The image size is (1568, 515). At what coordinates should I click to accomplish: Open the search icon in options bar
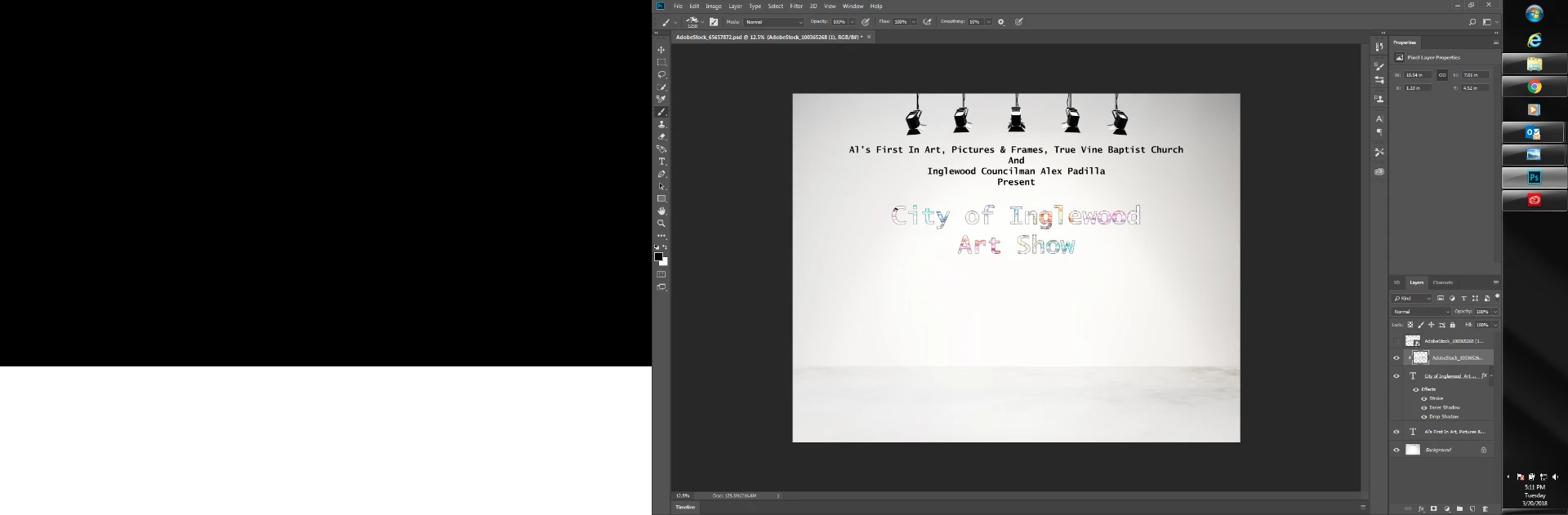(x=1472, y=22)
